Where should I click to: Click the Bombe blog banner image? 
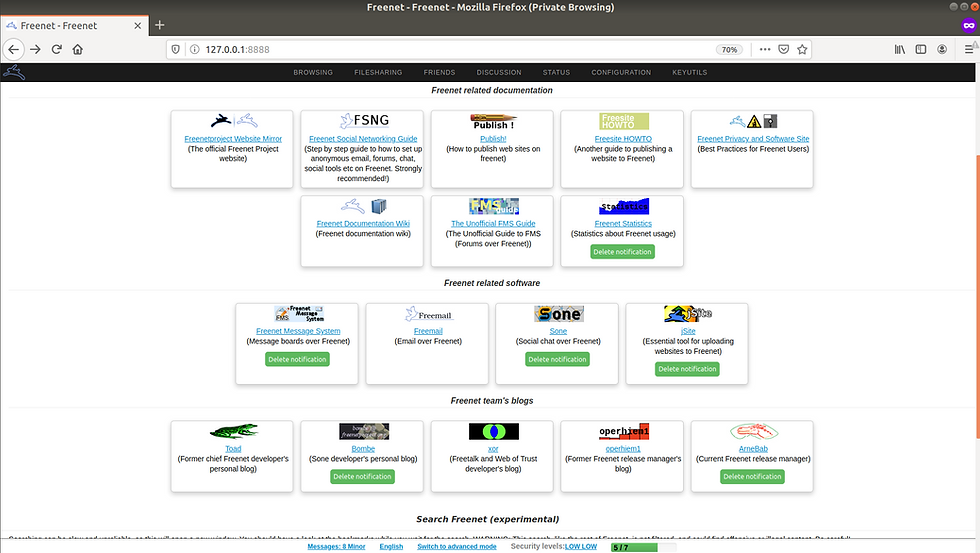pos(364,431)
